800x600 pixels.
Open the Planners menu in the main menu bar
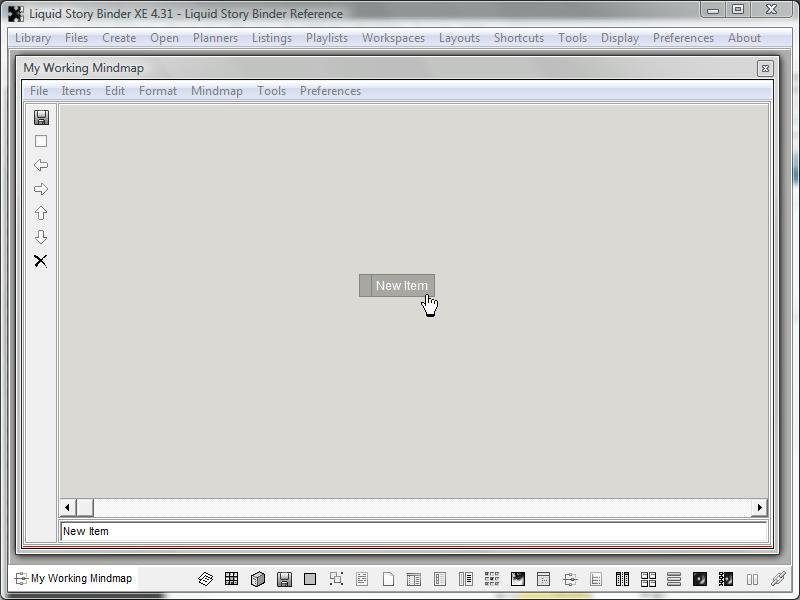coord(215,38)
